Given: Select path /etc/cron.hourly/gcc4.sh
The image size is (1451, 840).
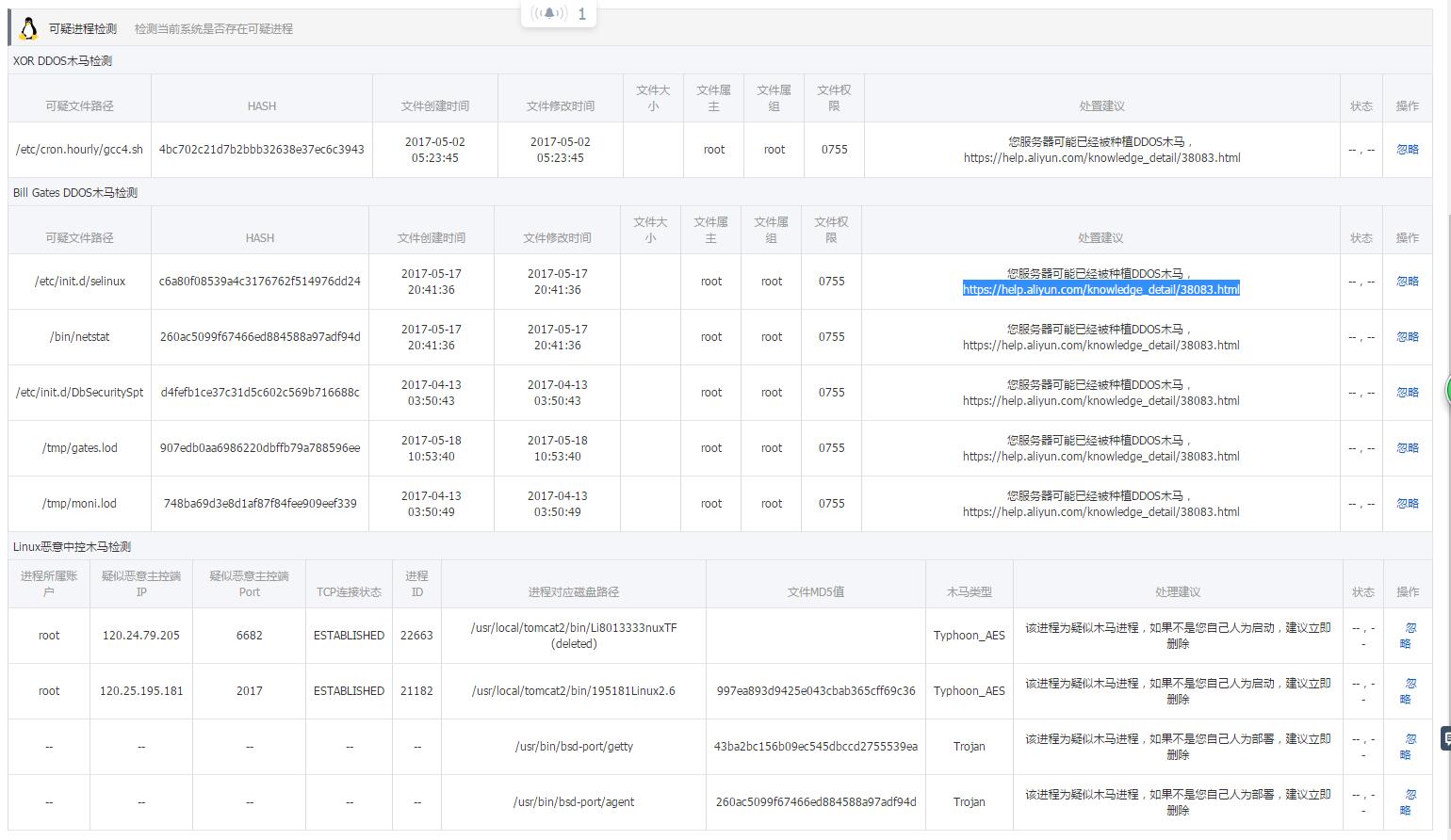Looking at the screenshot, I should [x=79, y=150].
